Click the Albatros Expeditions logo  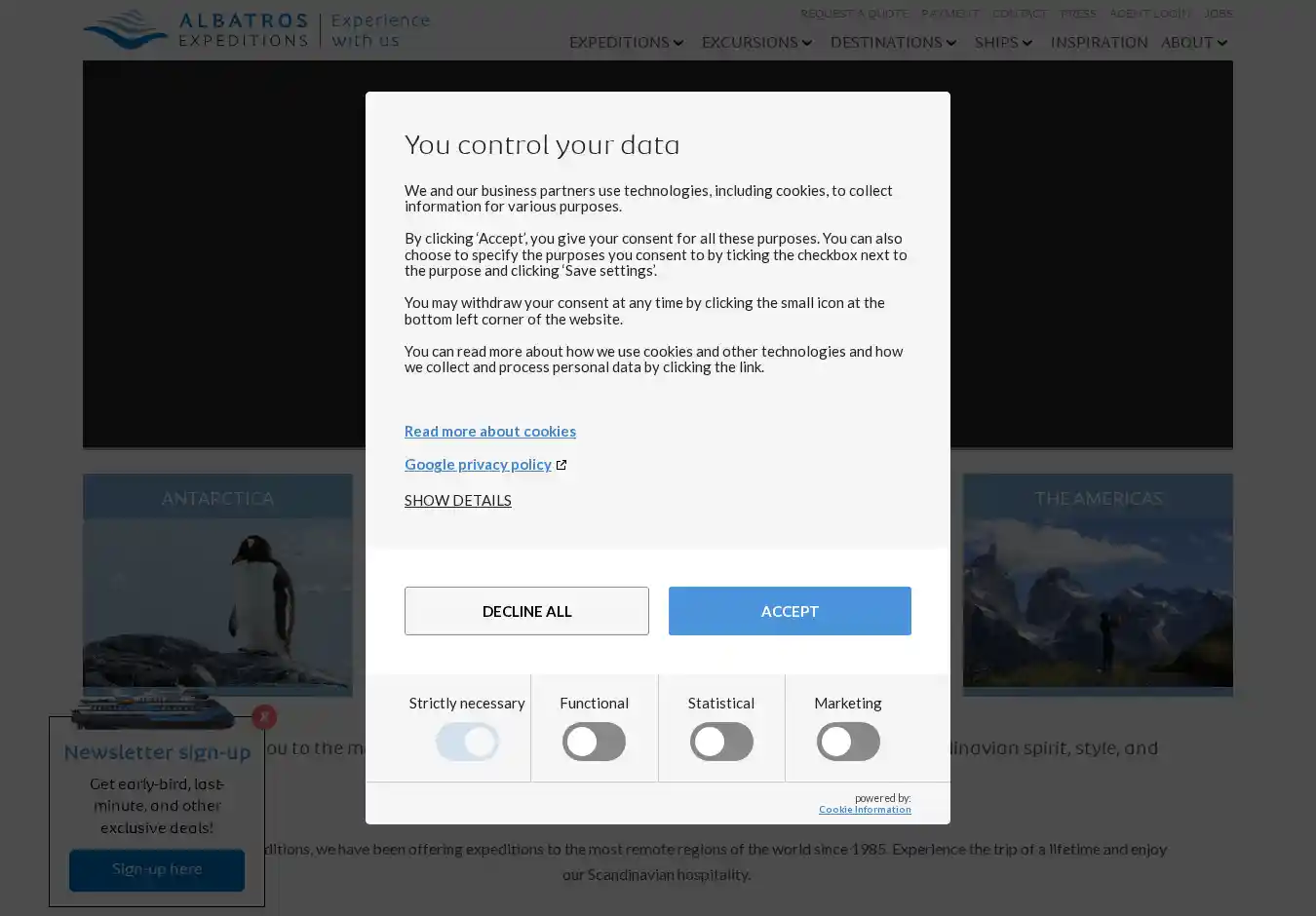[x=255, y=29]
